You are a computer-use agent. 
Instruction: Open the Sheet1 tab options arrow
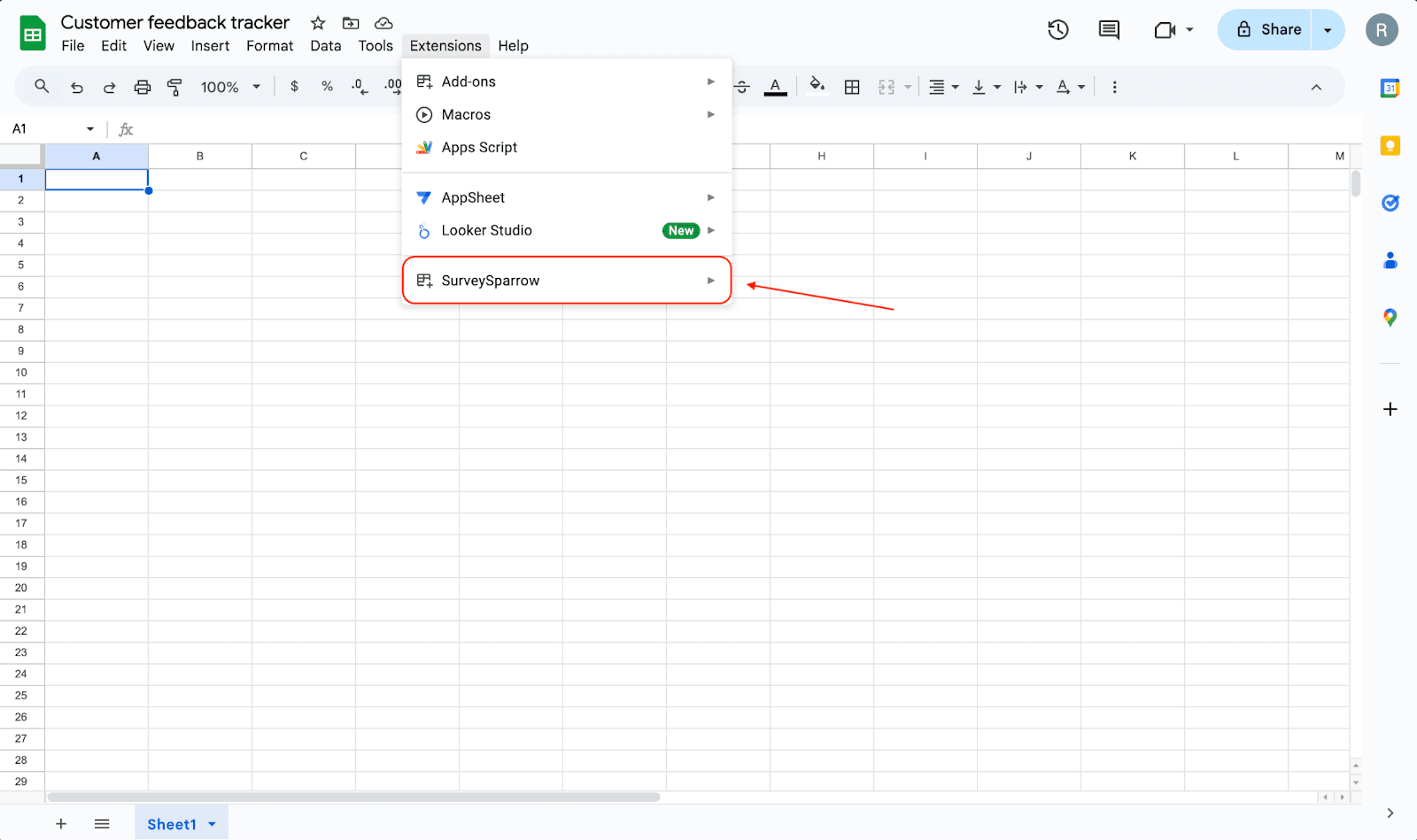[x=213, y=824]
